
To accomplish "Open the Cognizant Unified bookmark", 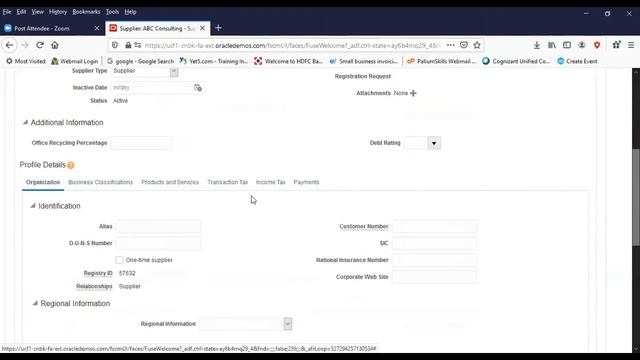I will click(x=516, y=61).
